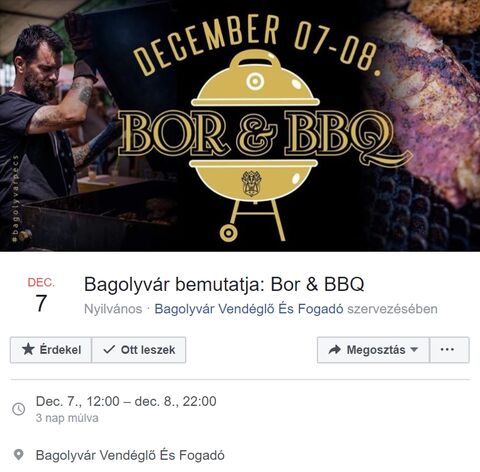The width and height of the screenshot is (480, 472).
Task: Click the location pin icon
Action: tap(19, 455)
